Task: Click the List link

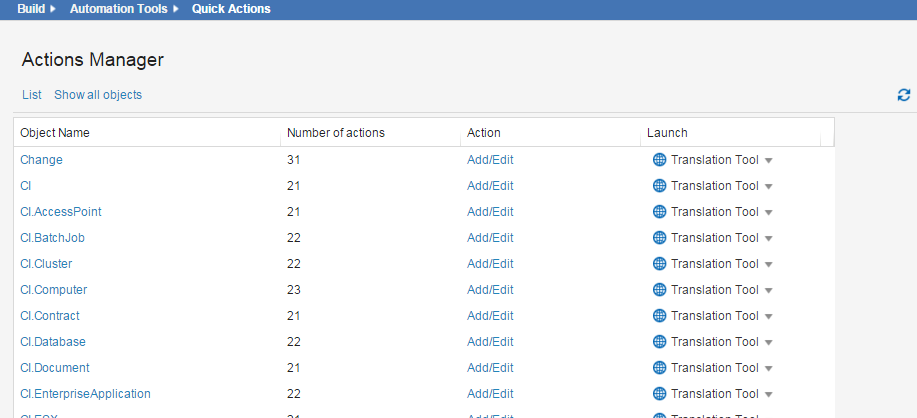Action: click(x=32, y=95)
